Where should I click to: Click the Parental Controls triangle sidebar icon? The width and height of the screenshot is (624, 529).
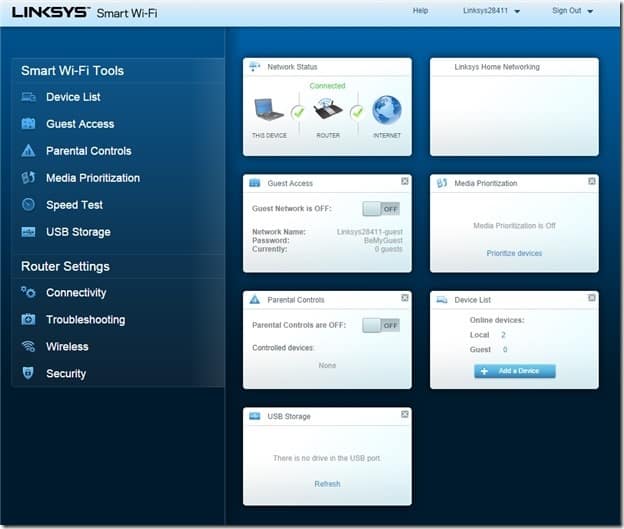click(28, 151)
